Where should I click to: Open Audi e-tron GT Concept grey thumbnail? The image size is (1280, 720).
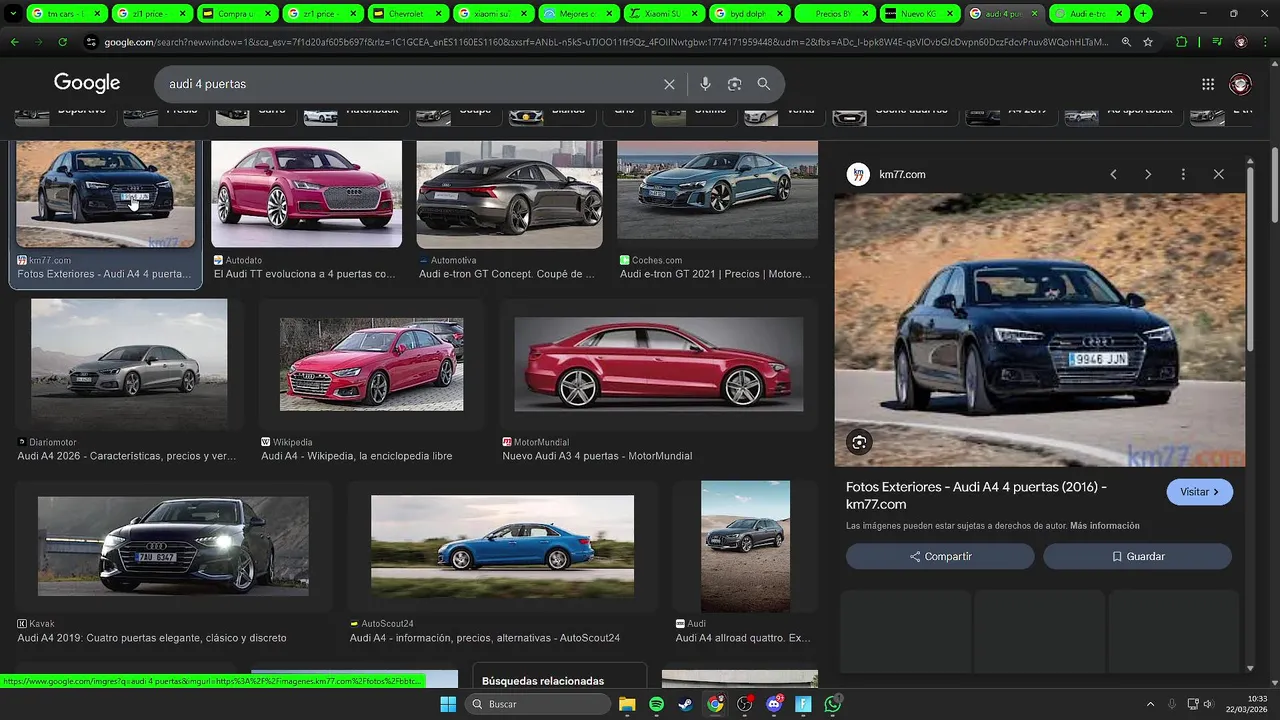509,194
